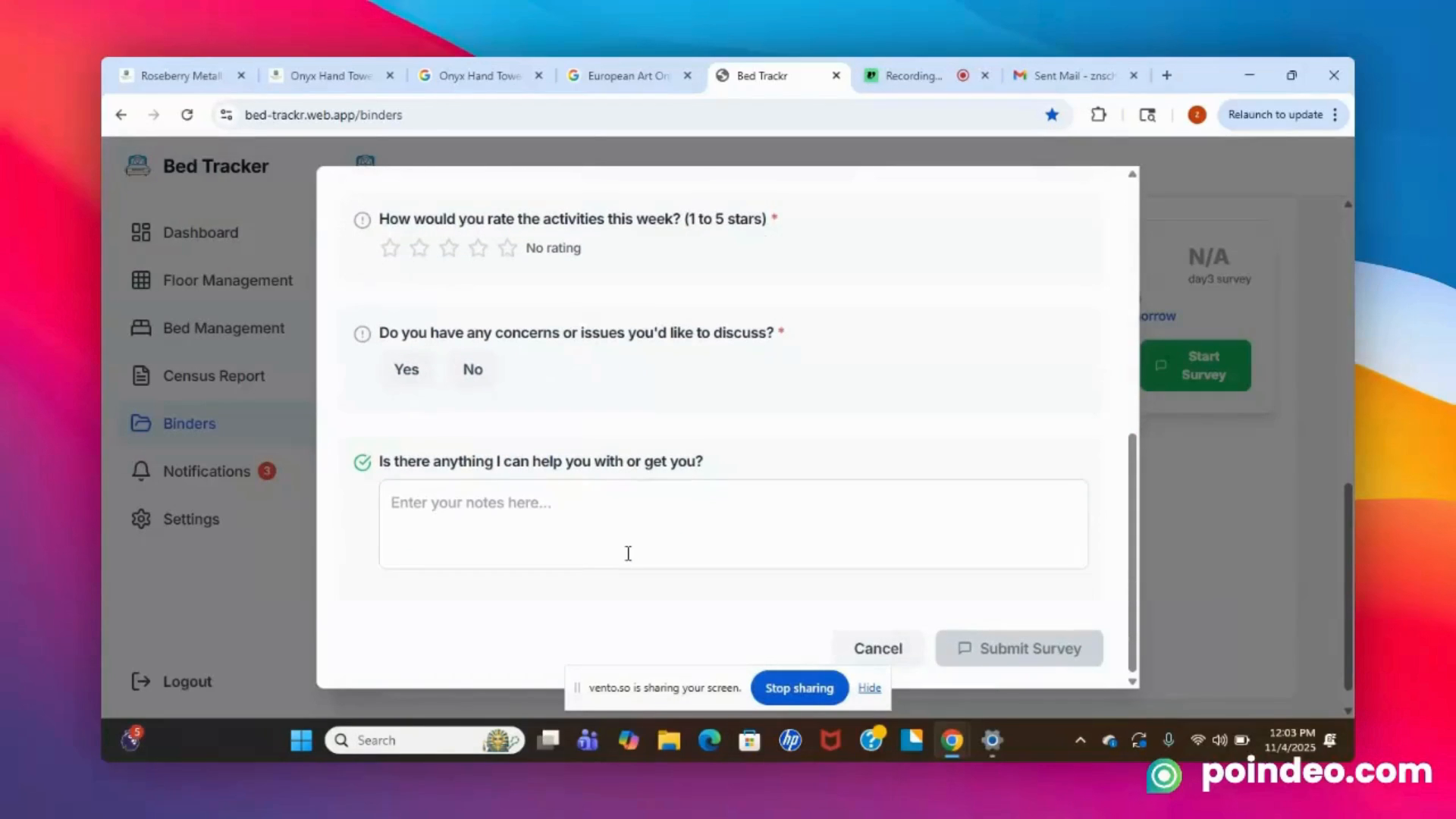Viewport: 1456px width, 819px height.
Task: Bookmark the page with the star toggle
Action: tap(1052, 115)
